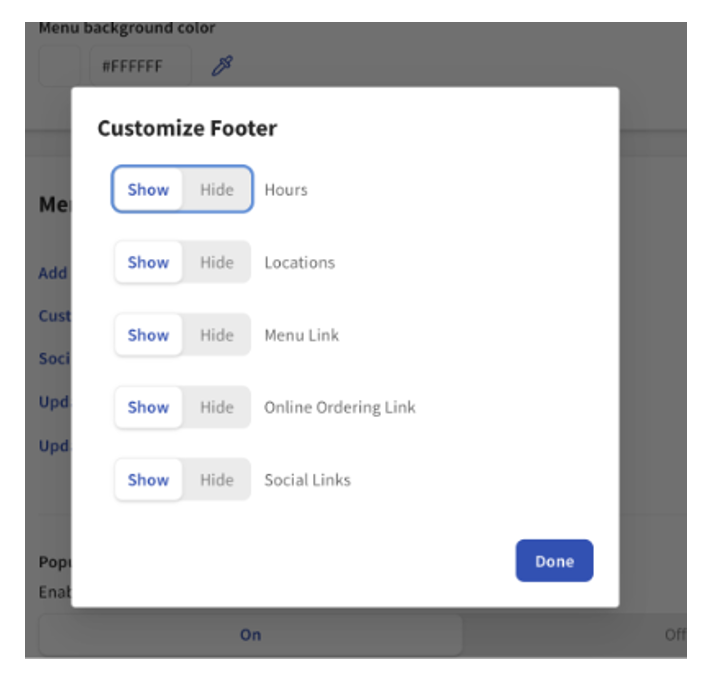Click the On option at the bottom
This screenshot has width=710, height=682.
tap(250, 635)
